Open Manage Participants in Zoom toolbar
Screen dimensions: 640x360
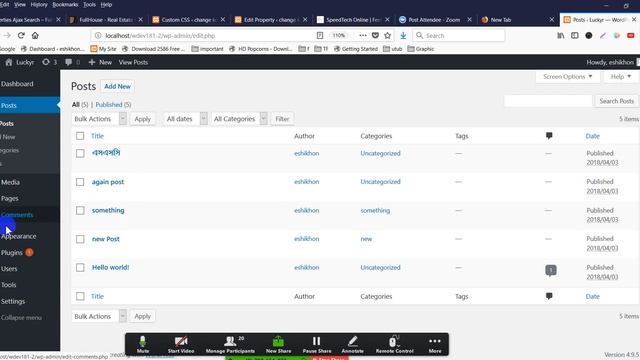click(230, 344)
